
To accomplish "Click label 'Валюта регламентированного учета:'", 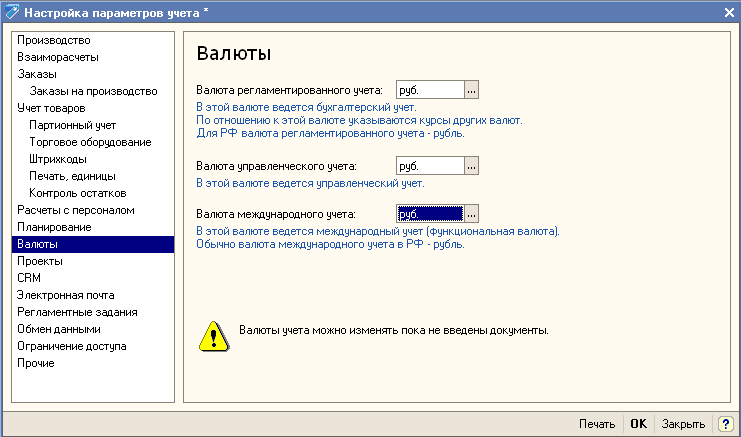I will [289, 90].
